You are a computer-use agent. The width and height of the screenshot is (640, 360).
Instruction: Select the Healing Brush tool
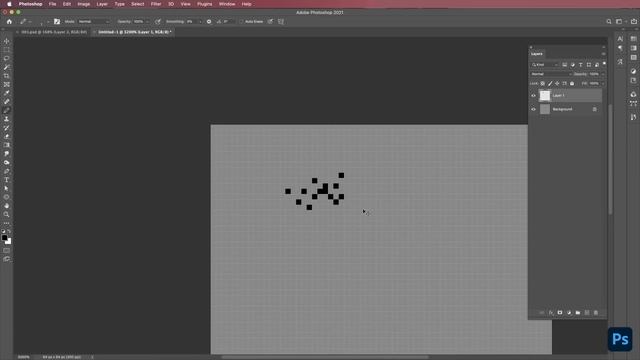[x=7, y=102]
